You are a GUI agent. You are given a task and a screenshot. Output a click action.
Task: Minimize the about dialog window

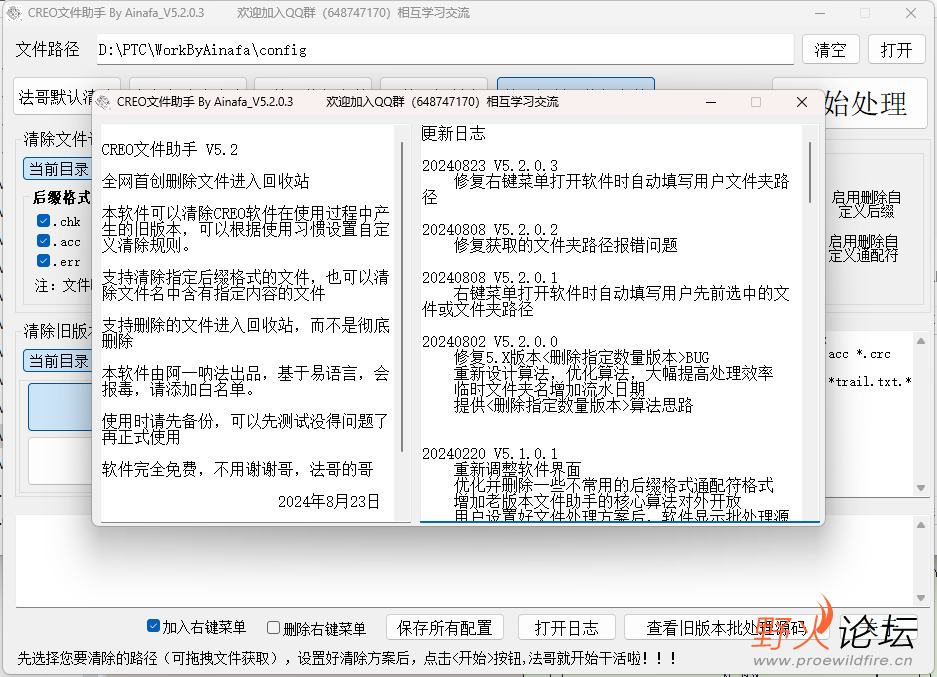coord(711,102)
